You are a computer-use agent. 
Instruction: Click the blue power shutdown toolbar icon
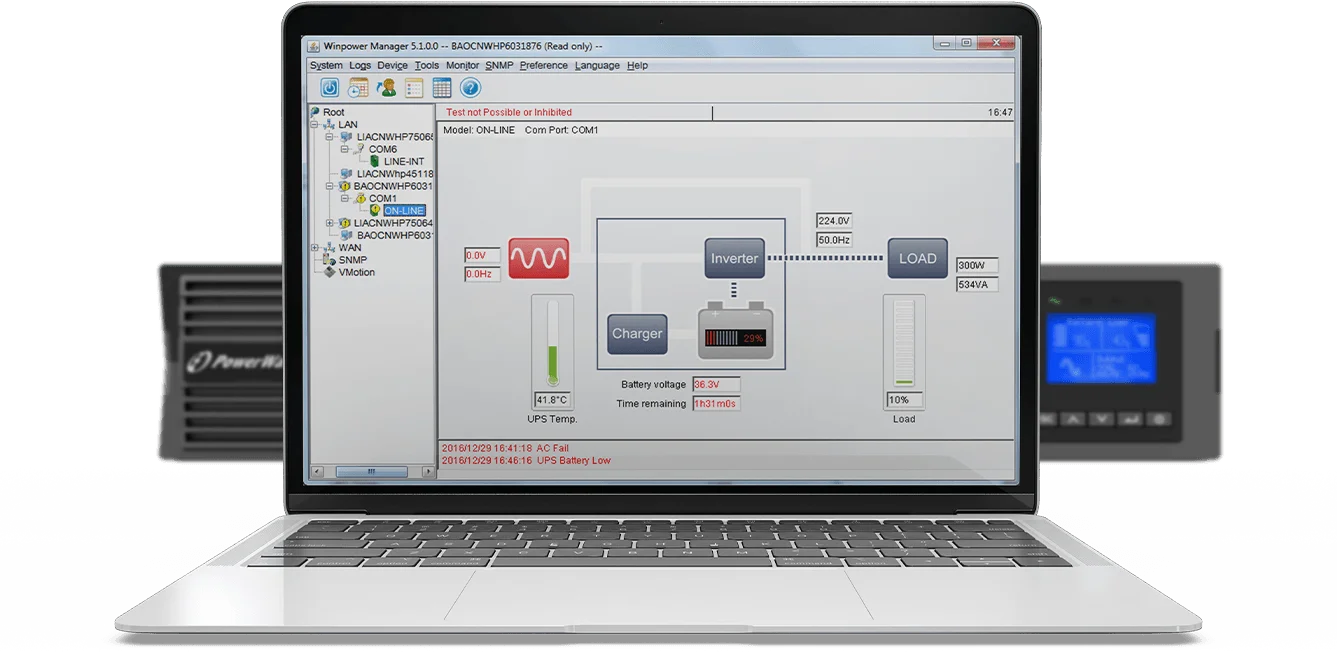pos(330,88)
